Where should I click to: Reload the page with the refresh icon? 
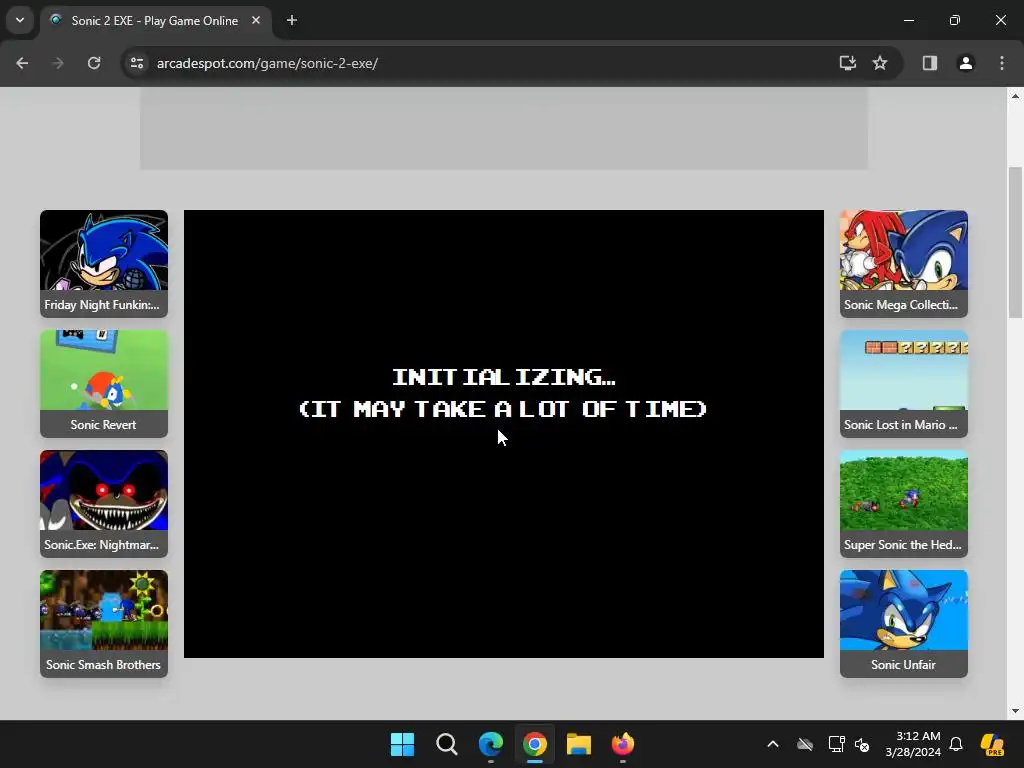(x=94, y=63)
